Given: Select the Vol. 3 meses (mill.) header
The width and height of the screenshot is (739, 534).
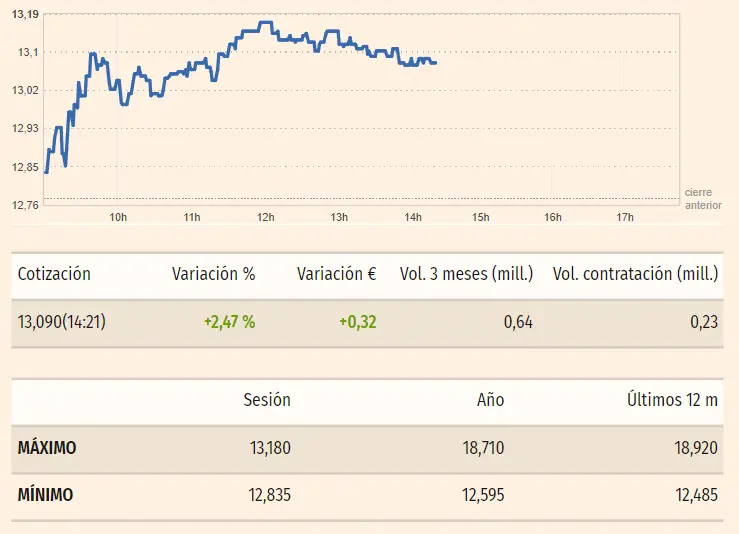Looking at the screenshot, I should (x=466, y=274).
